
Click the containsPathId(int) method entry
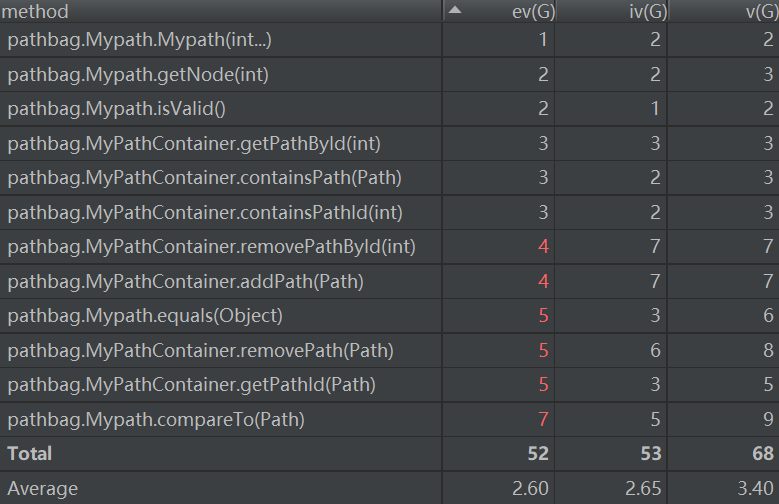point(205,212)
